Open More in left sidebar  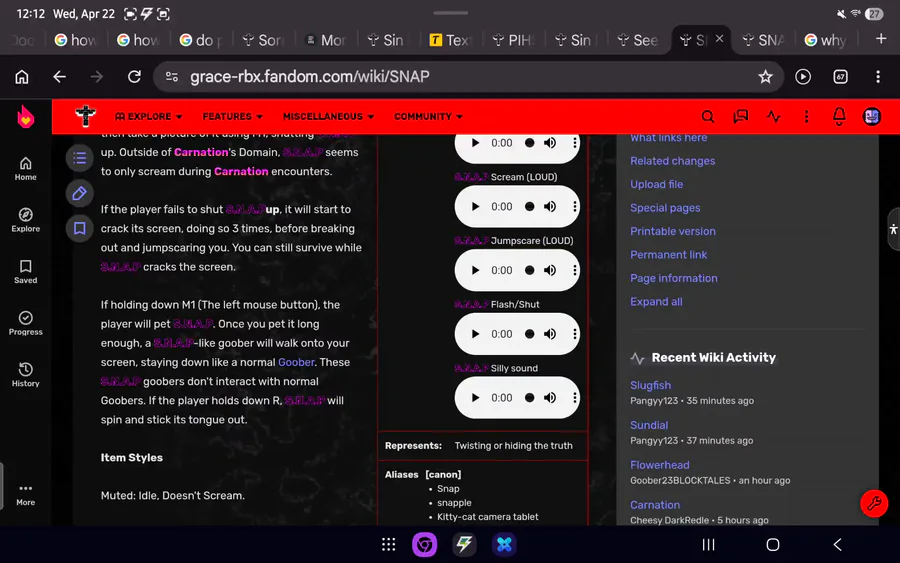coord(25,494)
